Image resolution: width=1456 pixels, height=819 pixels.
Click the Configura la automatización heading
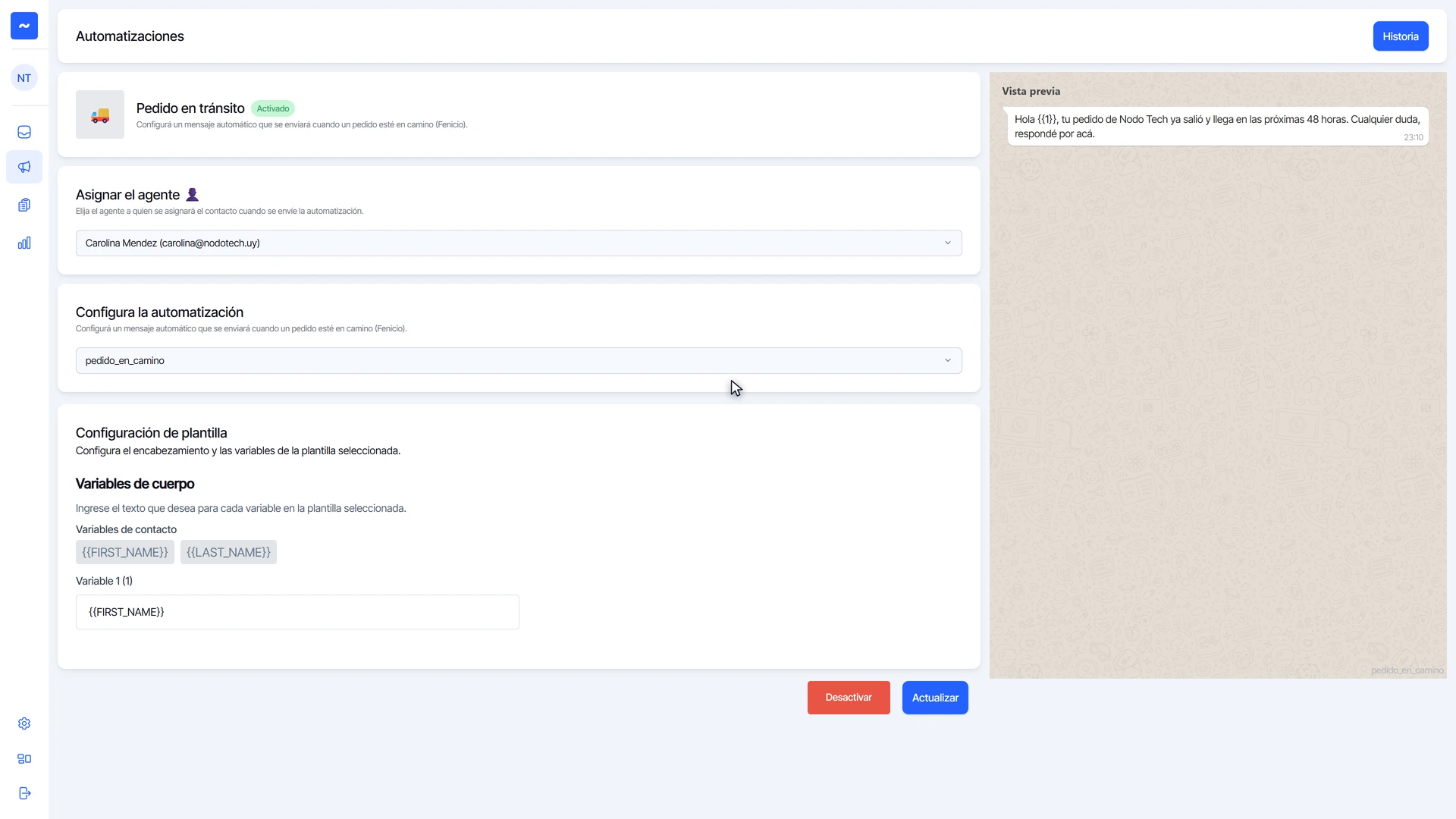pyautogui.click(x=159, y=312)
